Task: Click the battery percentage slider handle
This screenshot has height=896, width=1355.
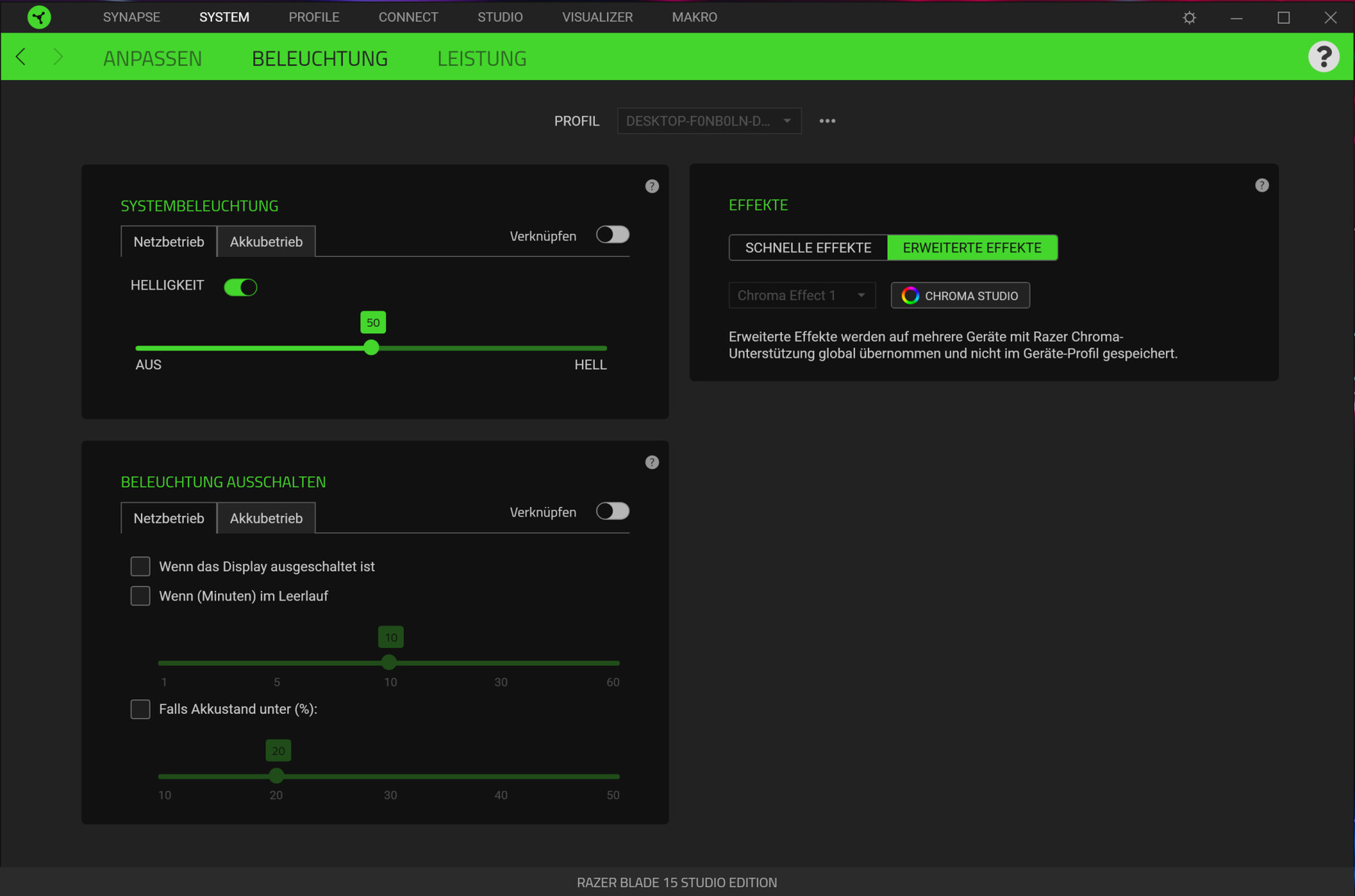Action: point(276,776)
